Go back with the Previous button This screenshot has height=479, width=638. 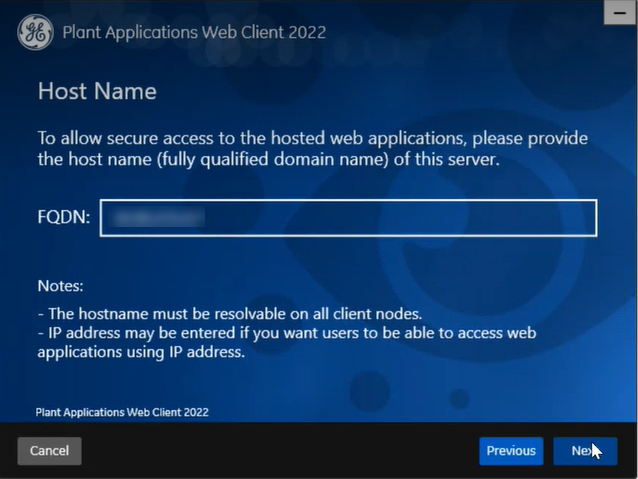[511, 451]
